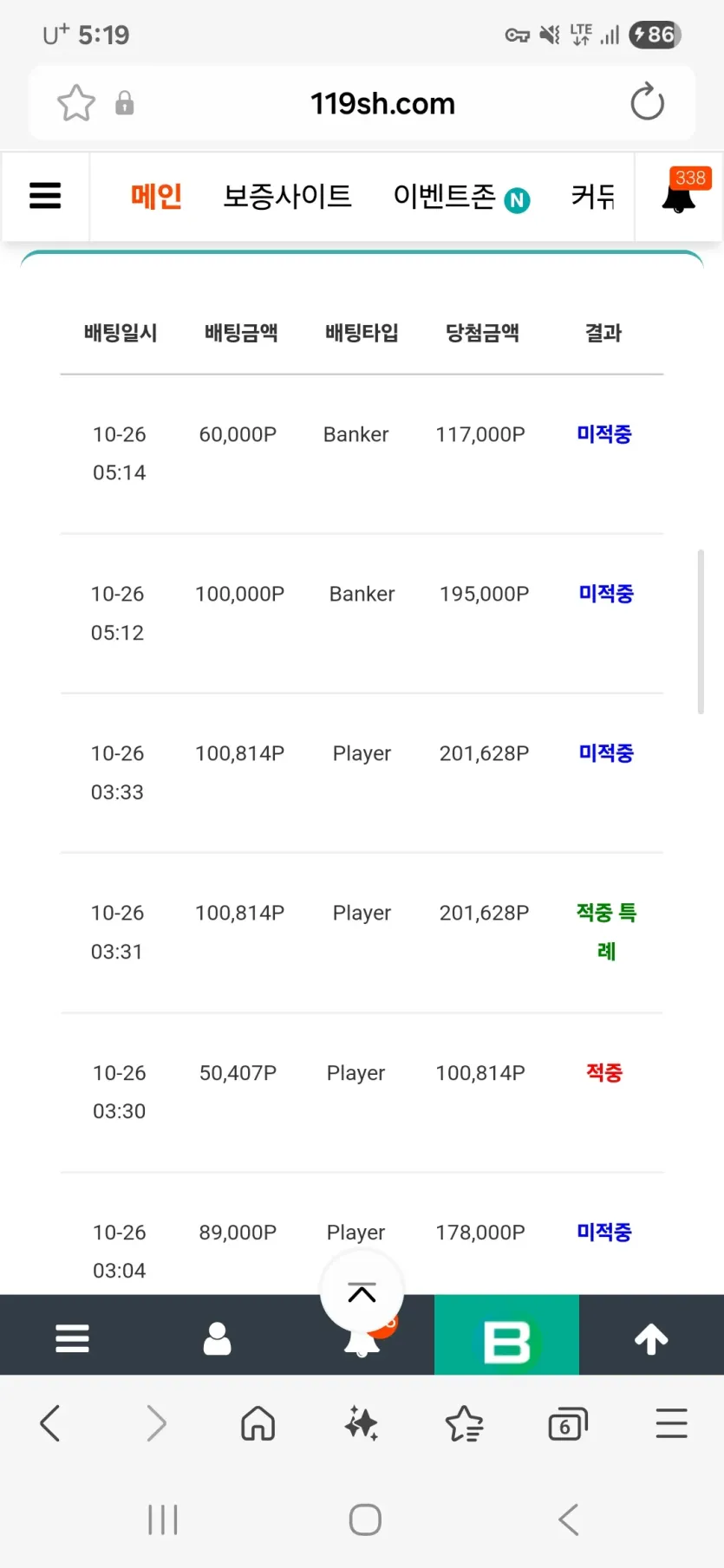This screenshot has height=1568, width=724.
Task: Tap the up arrow in bottom bar
Action: (x=651, y=1339)
